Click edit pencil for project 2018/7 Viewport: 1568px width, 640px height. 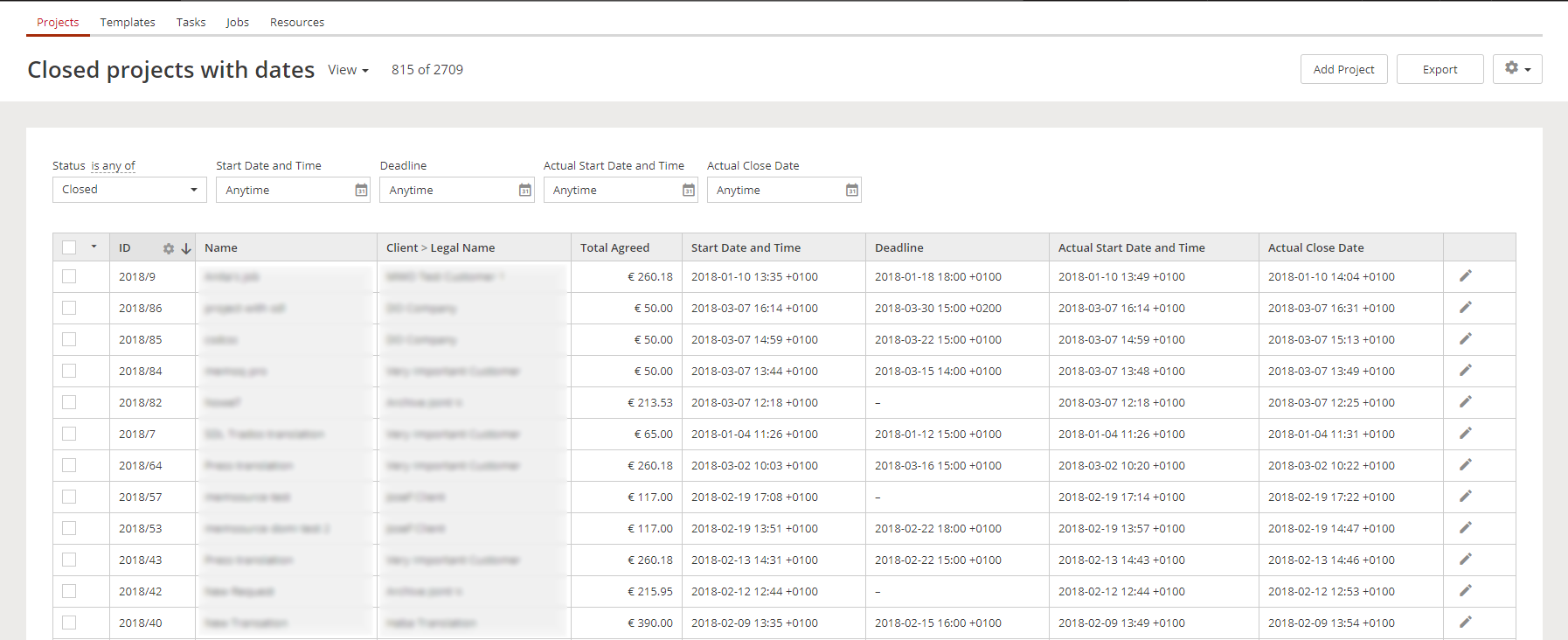click(1466, 434)
